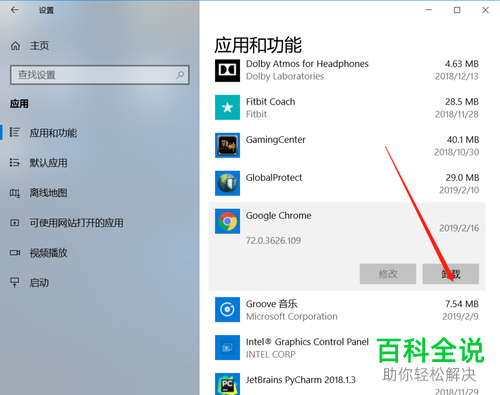500x395 pixels.
Task: Click the JetBrains PyCharm icon
Action: coord(227,384)
